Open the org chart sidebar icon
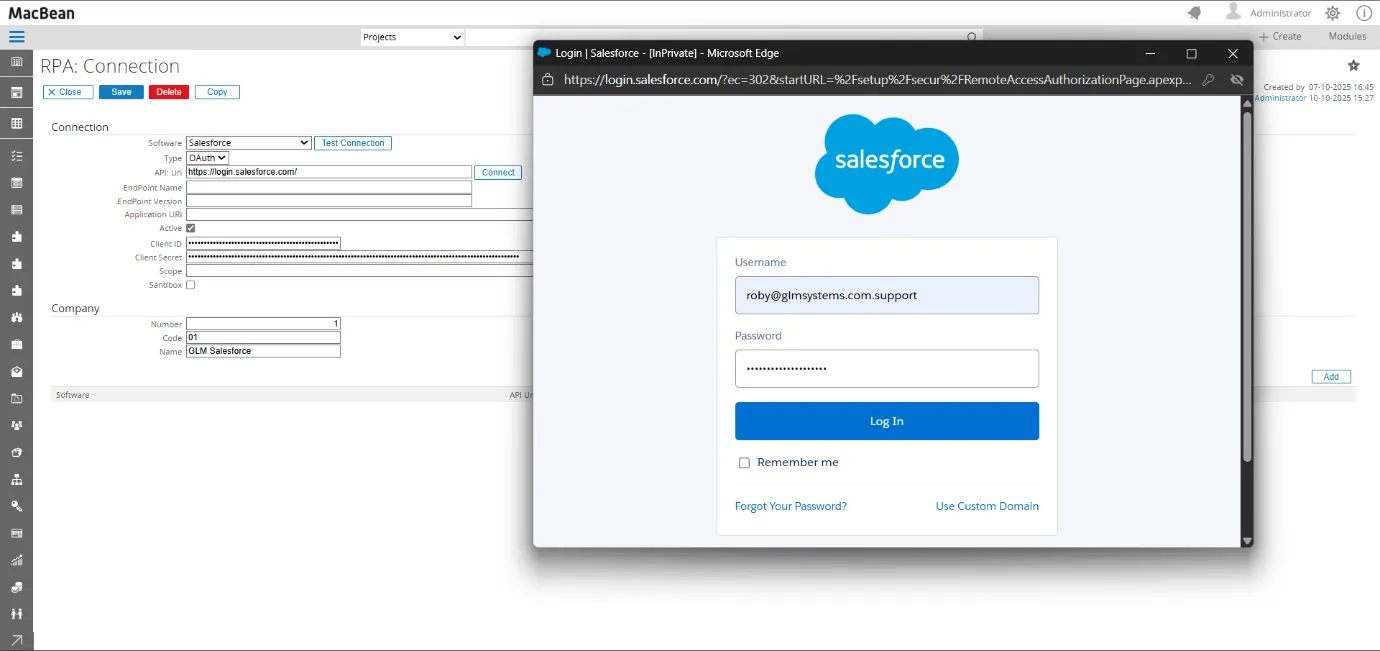 point(17,479)
